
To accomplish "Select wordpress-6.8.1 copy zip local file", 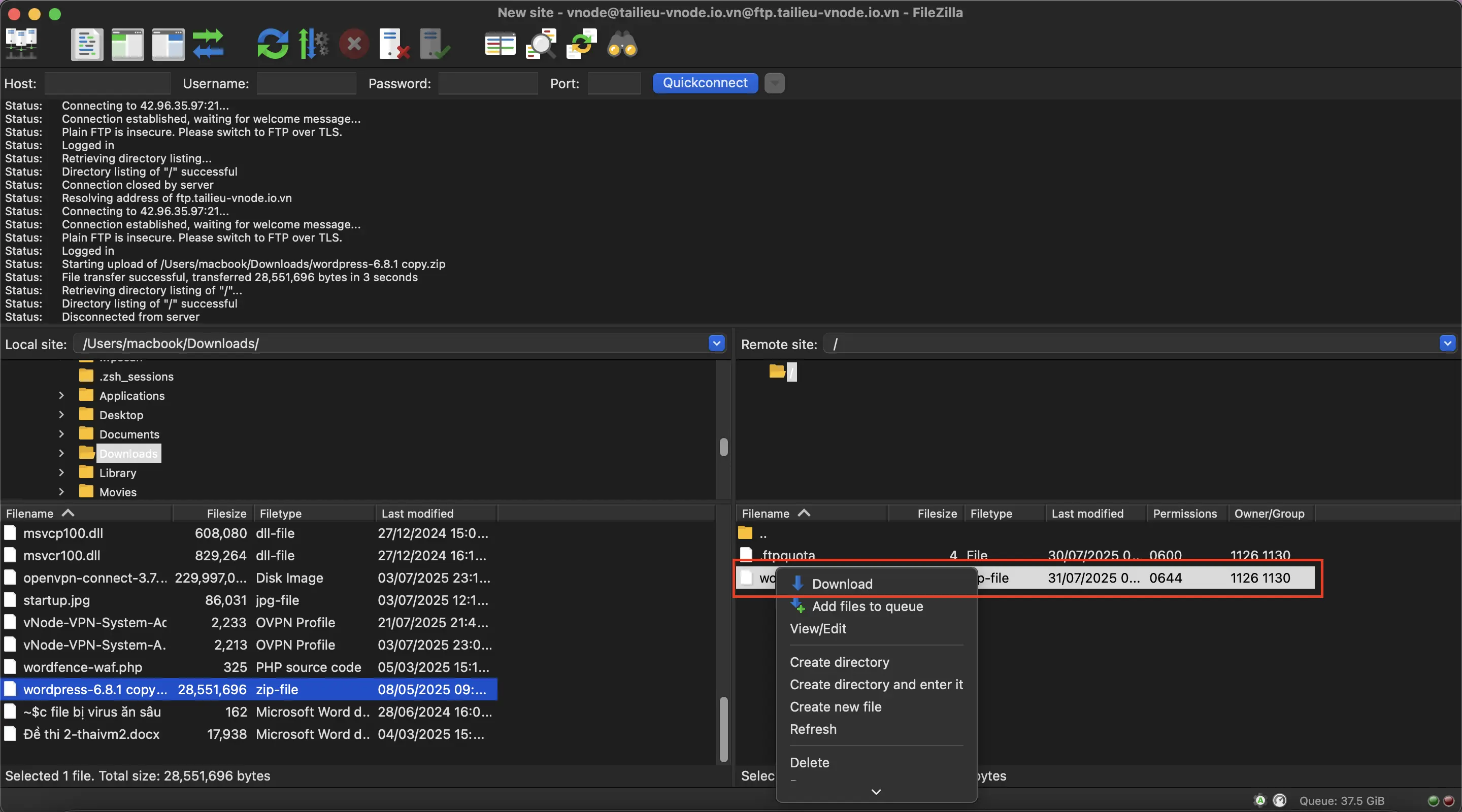I will click(x=249, y=689).
